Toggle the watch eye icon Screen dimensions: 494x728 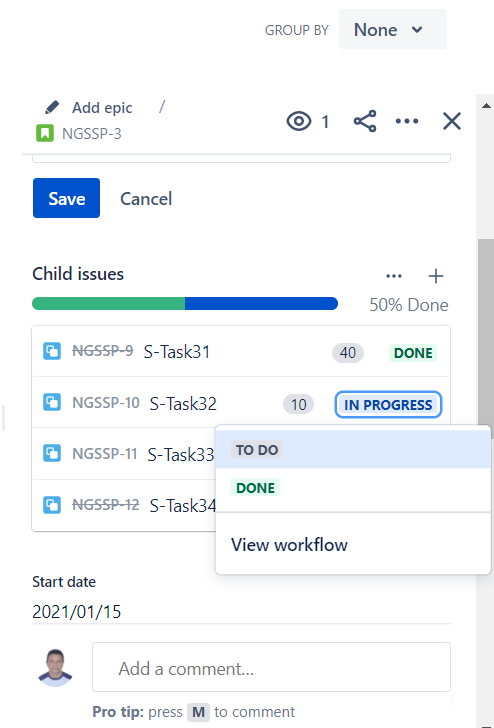(299, 122)
